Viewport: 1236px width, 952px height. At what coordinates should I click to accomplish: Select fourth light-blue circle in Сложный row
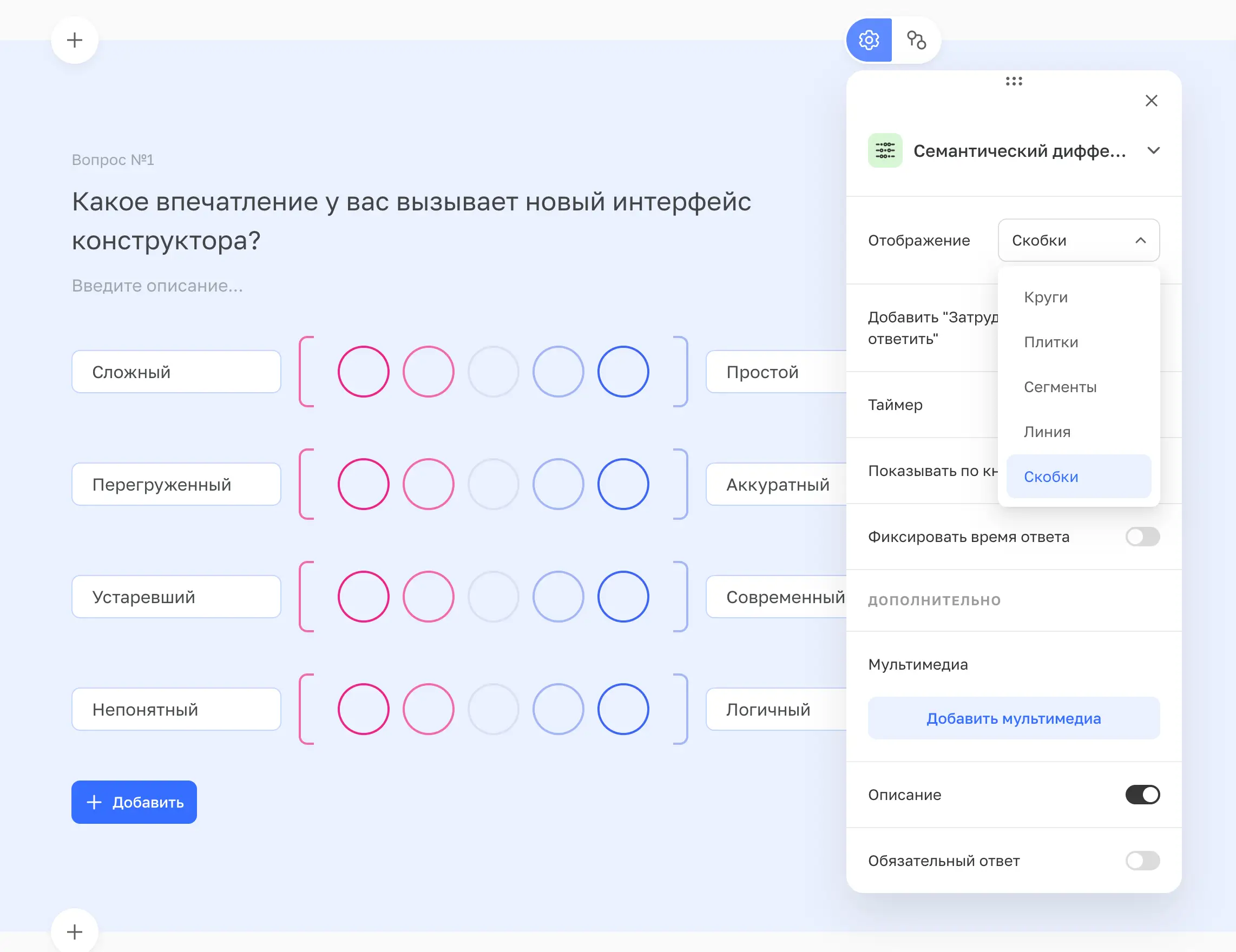pos(558,372)
